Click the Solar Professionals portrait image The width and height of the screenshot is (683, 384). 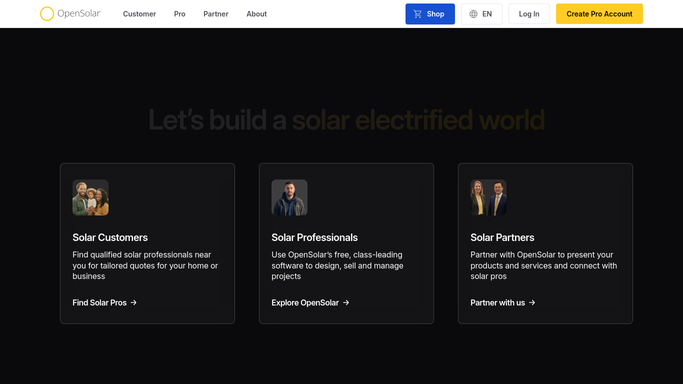[290, 198]
